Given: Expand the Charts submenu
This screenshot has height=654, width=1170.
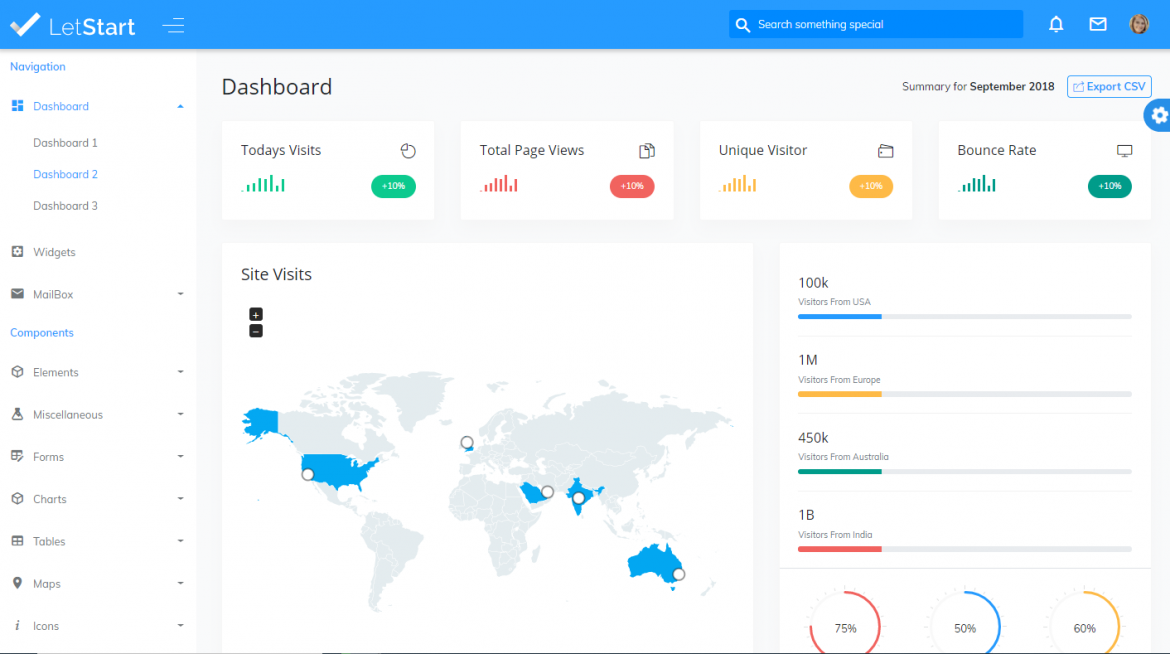Looking at the screenshot, I should [x=180, y=499].
